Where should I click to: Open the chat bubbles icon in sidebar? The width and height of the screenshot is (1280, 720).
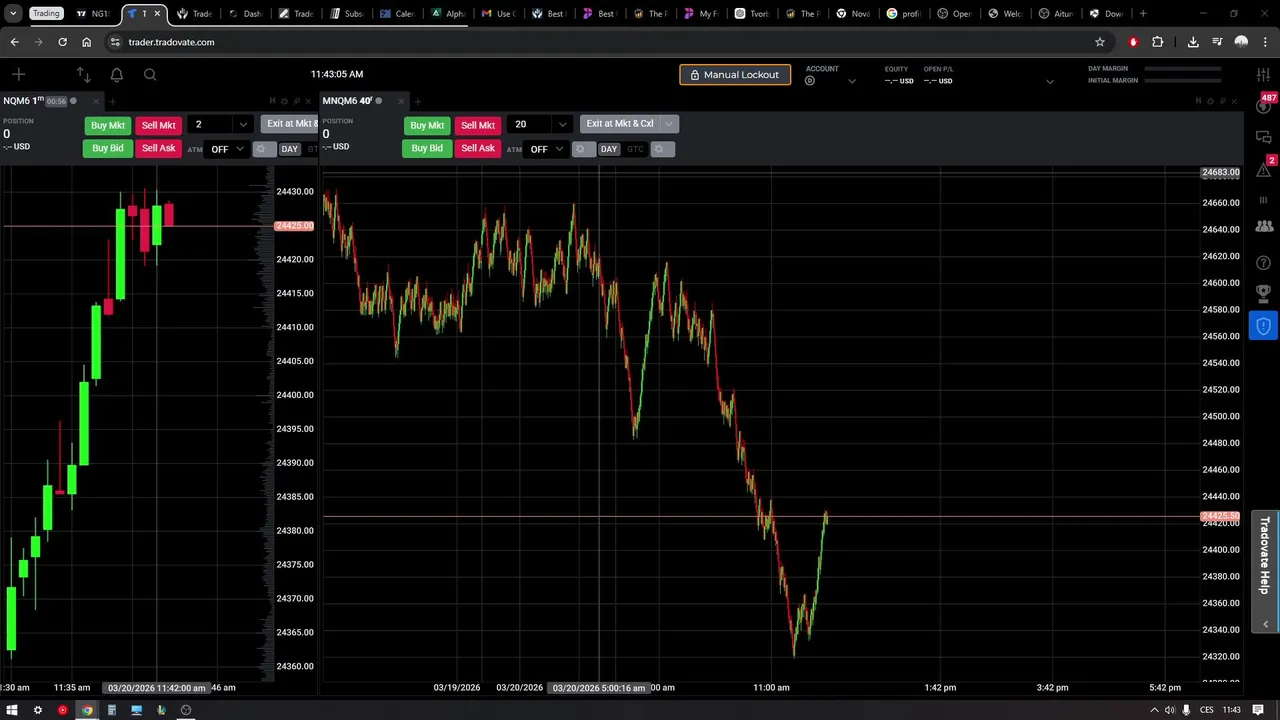coord(1263,137)
